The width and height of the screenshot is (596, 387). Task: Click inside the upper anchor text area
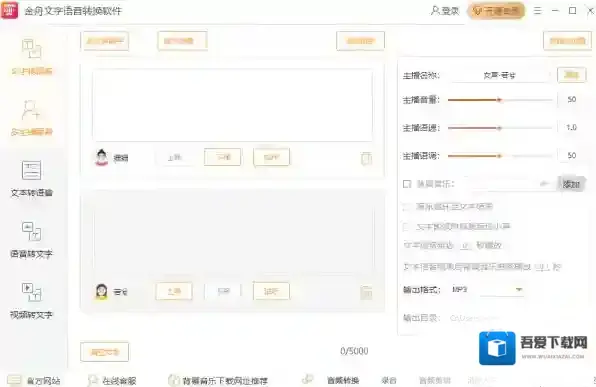(x=233, y=105)
